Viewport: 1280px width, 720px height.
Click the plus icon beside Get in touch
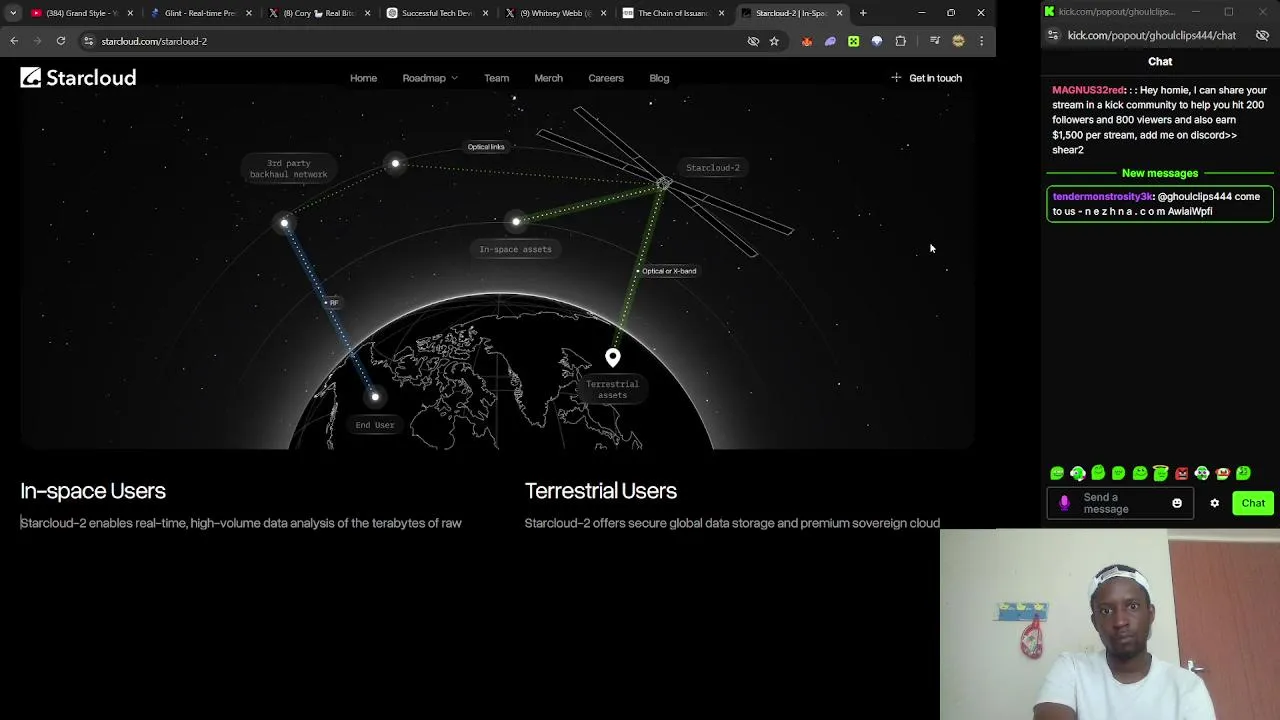(896, 78)
